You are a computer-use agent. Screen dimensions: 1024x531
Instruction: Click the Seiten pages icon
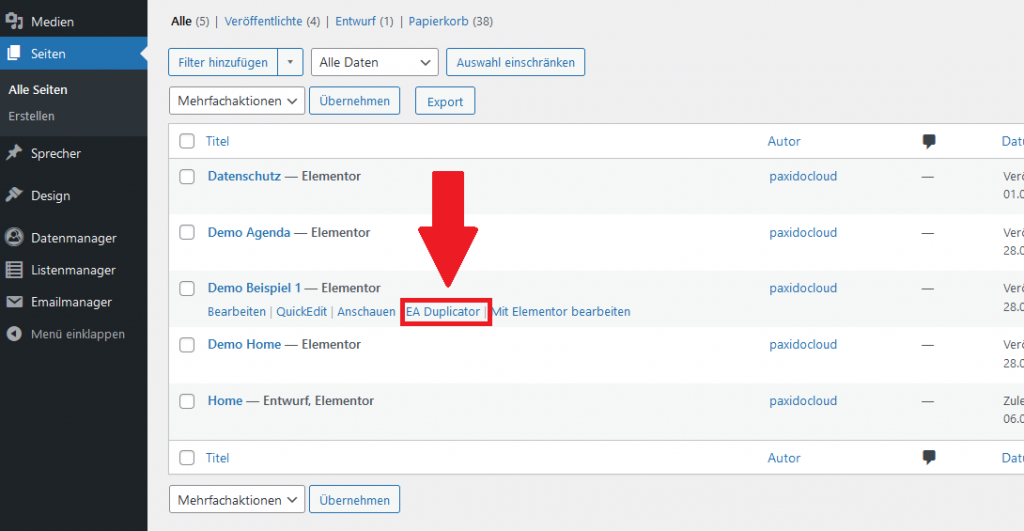pyautogui.click(x=14, y=54)
